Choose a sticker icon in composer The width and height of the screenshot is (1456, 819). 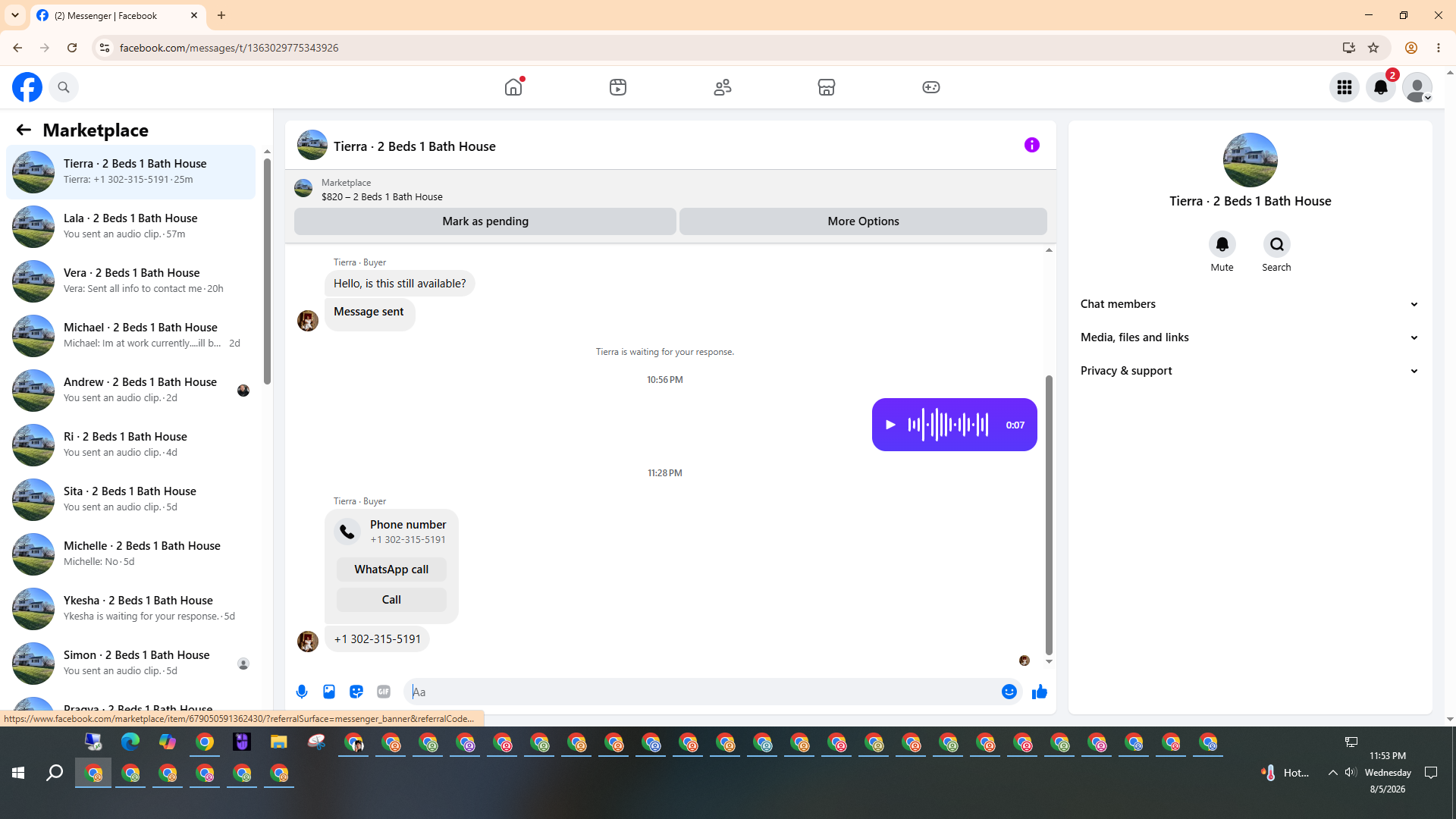pos(356,692)
